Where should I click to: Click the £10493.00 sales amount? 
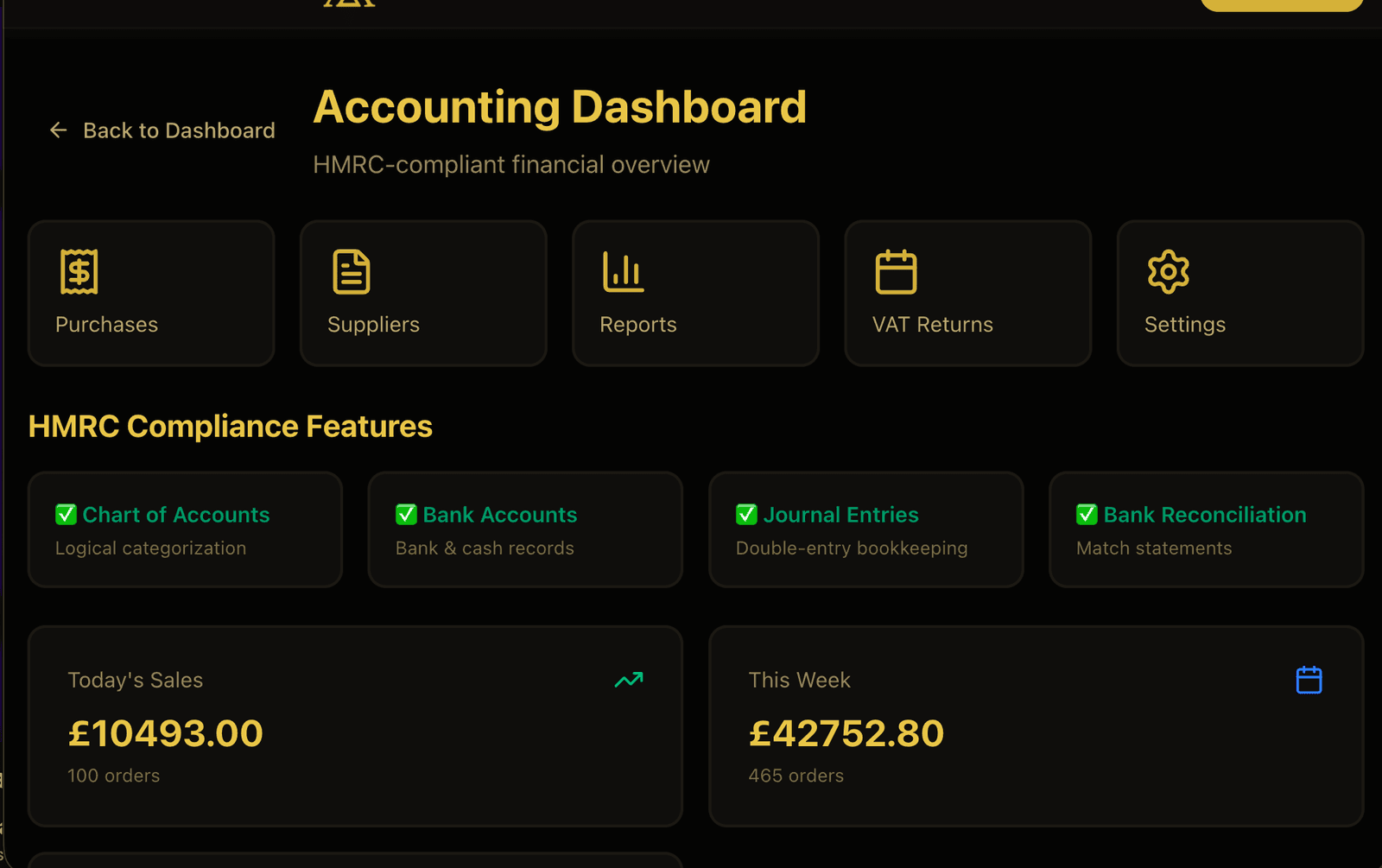pos(166,733)
